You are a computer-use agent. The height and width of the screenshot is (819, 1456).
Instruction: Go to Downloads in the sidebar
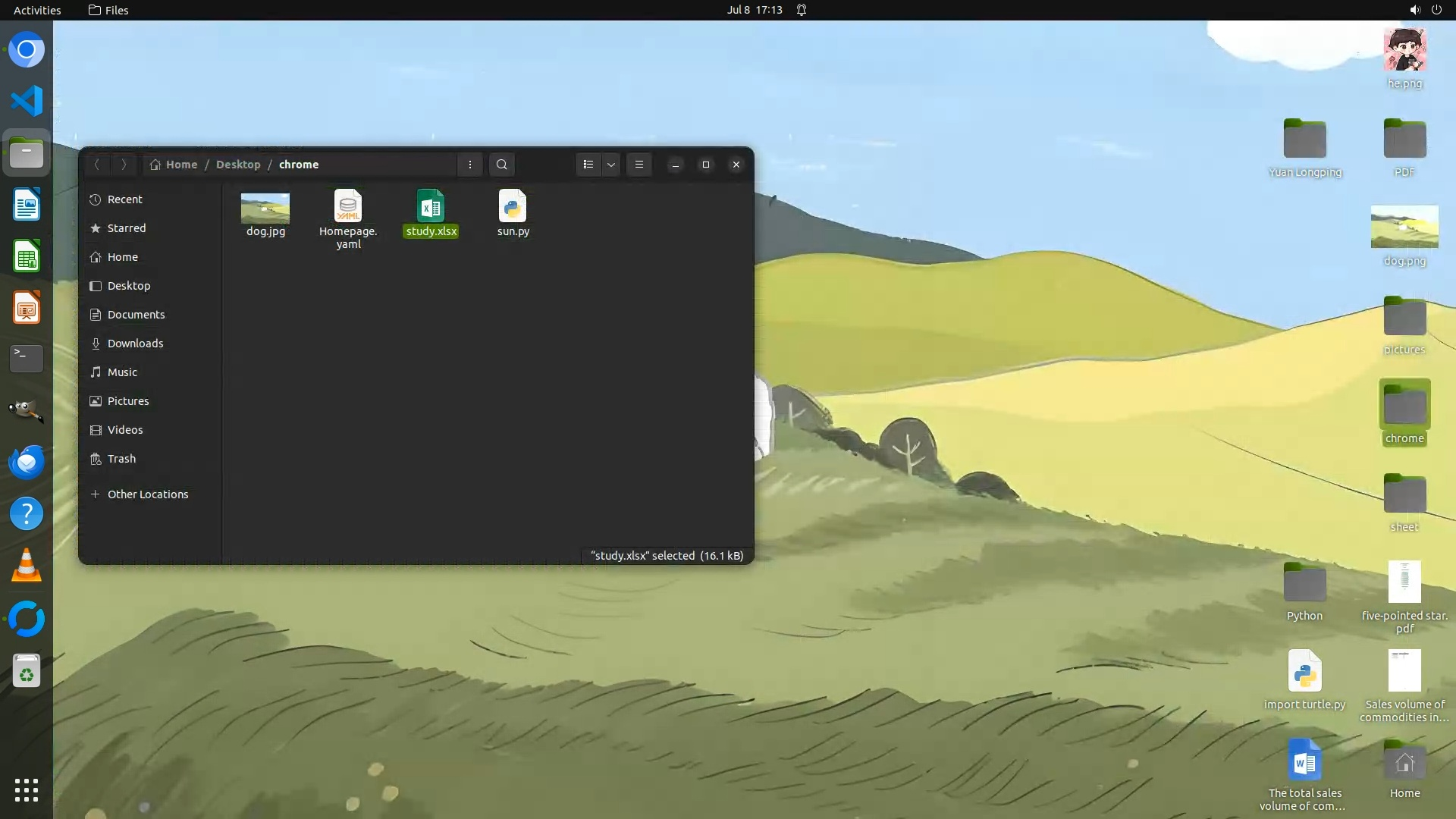coord(135,344)
